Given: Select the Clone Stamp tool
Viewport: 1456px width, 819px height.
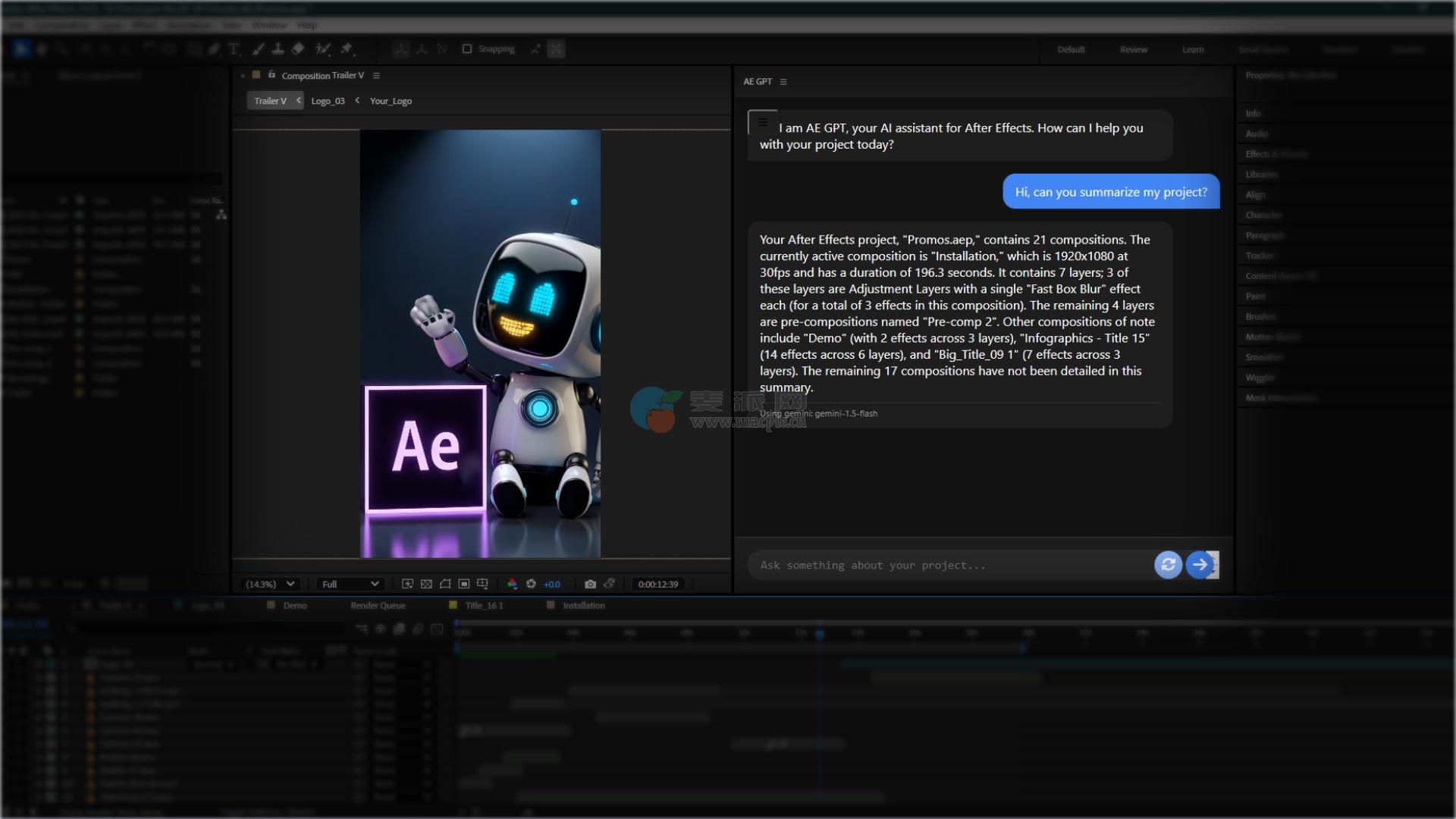Looking at the screenshot, I should (x=278, y=49).
